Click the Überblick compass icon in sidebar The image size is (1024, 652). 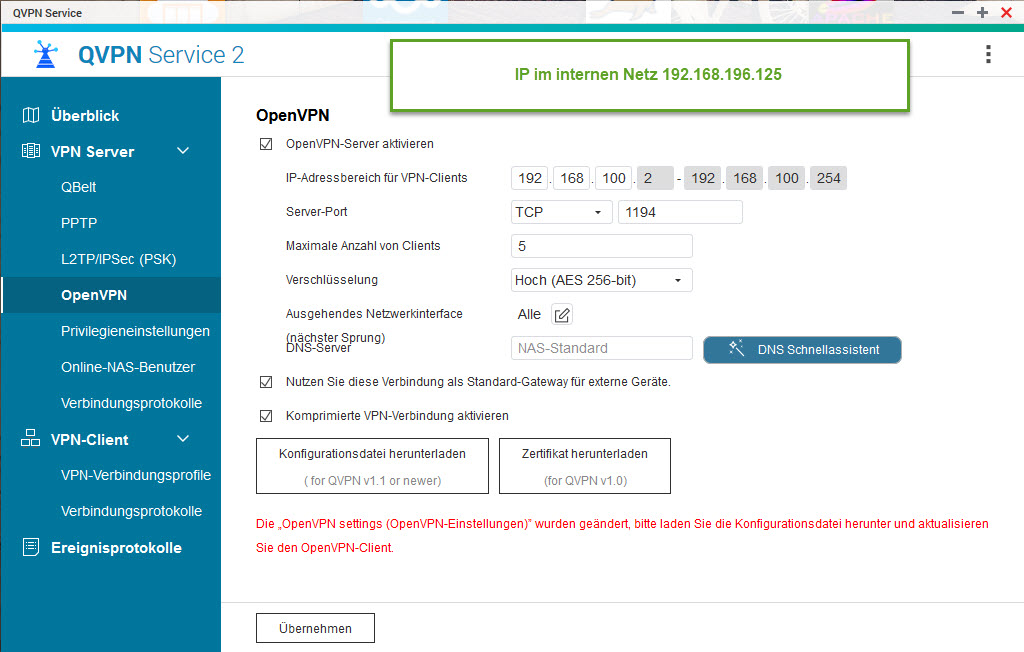tap(32, 115)
